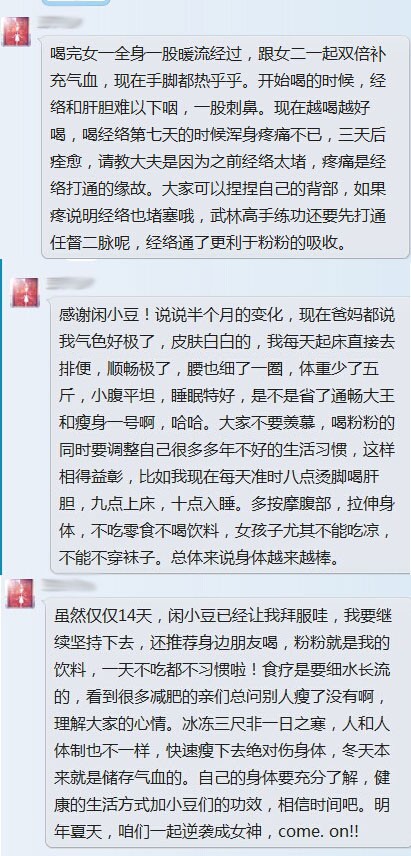Click the blue vertical bar beside the second message
Screen dimensions: 411x856
1,417
